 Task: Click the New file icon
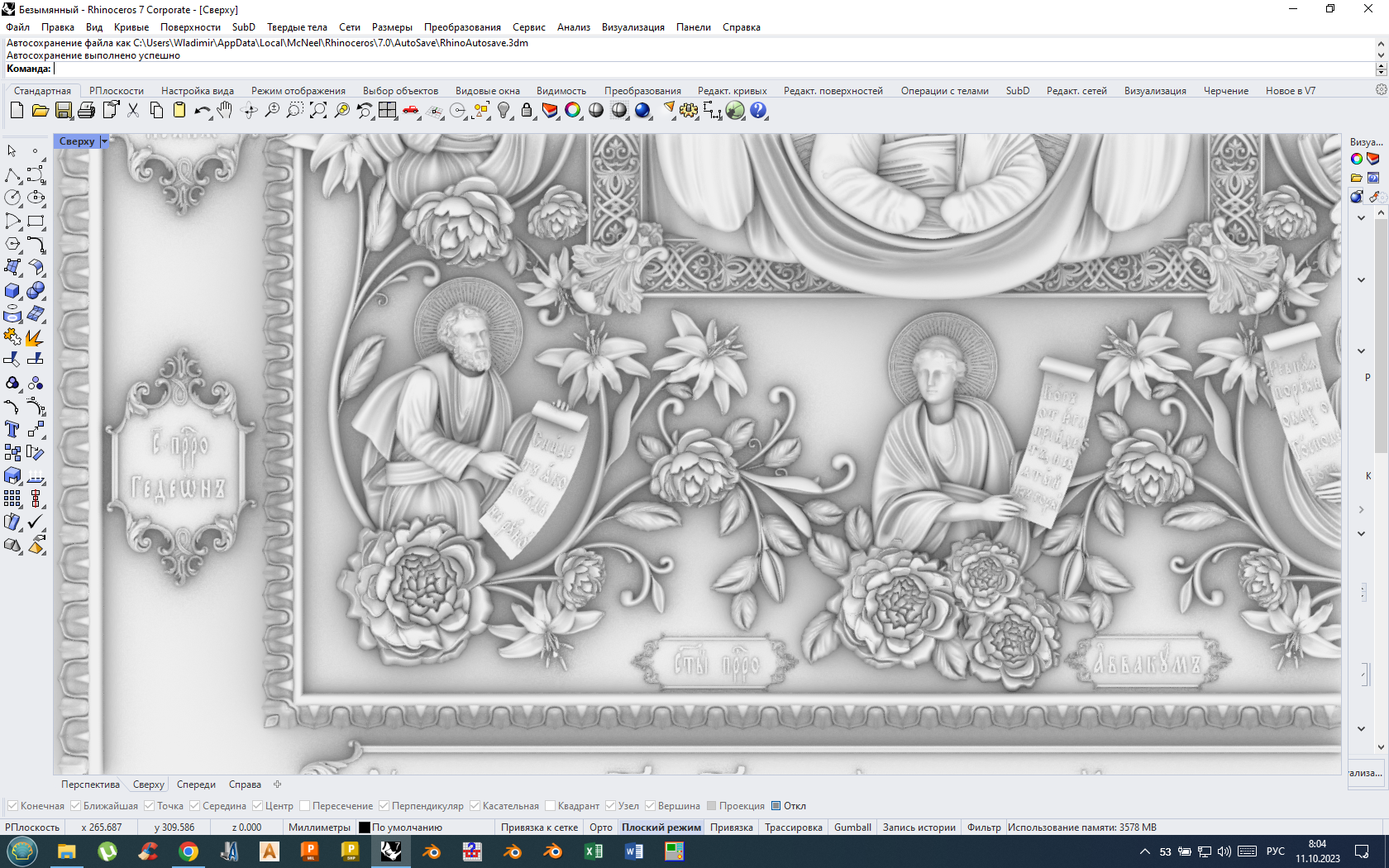click(x=17, y=110)
